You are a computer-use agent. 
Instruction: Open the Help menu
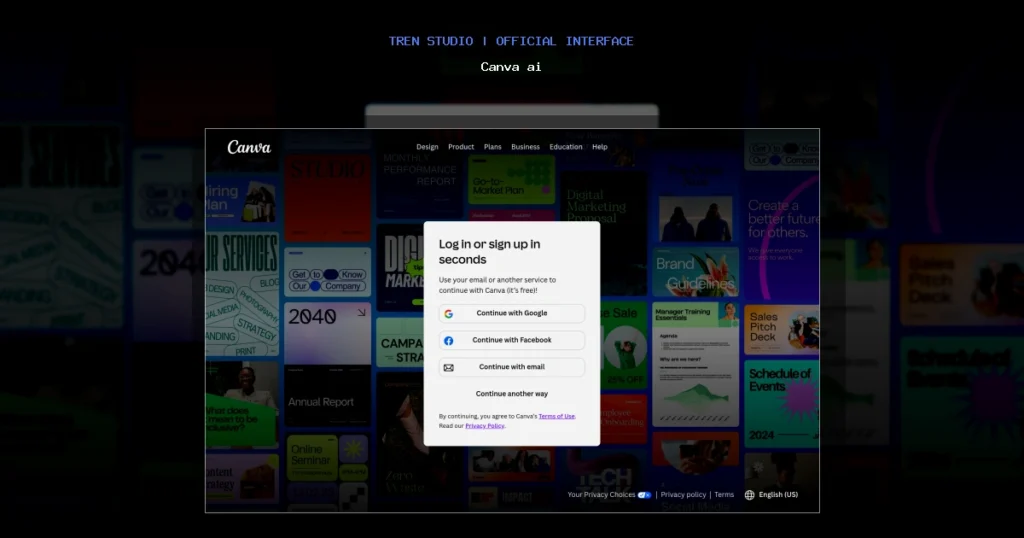[x=600, y=147]
